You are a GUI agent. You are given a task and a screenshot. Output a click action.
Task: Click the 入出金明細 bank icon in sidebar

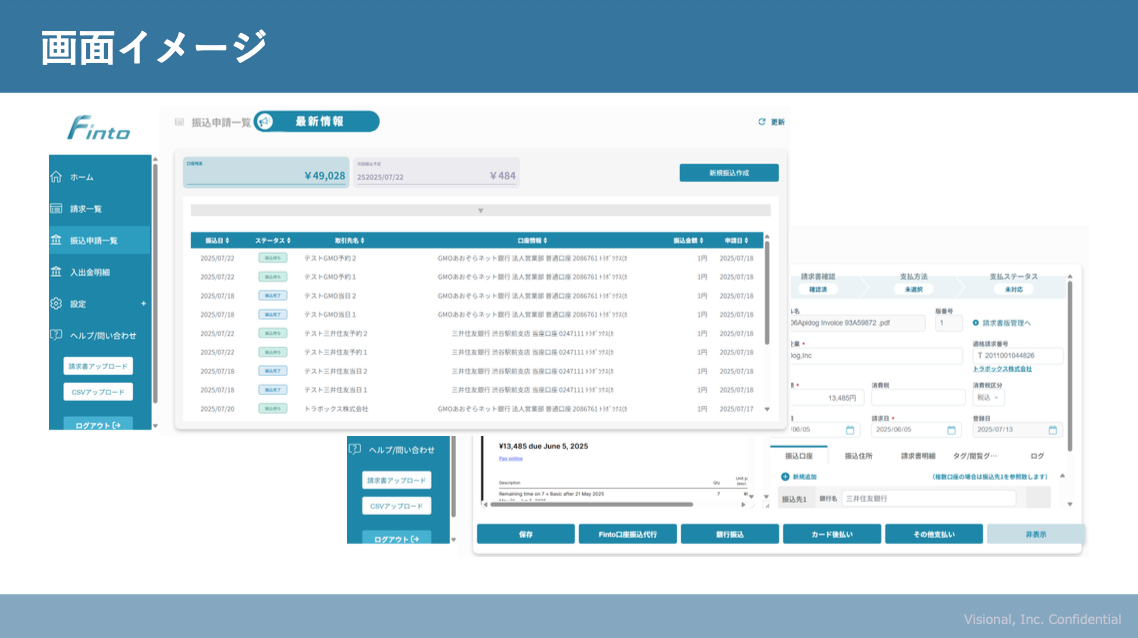click(57, 271)
